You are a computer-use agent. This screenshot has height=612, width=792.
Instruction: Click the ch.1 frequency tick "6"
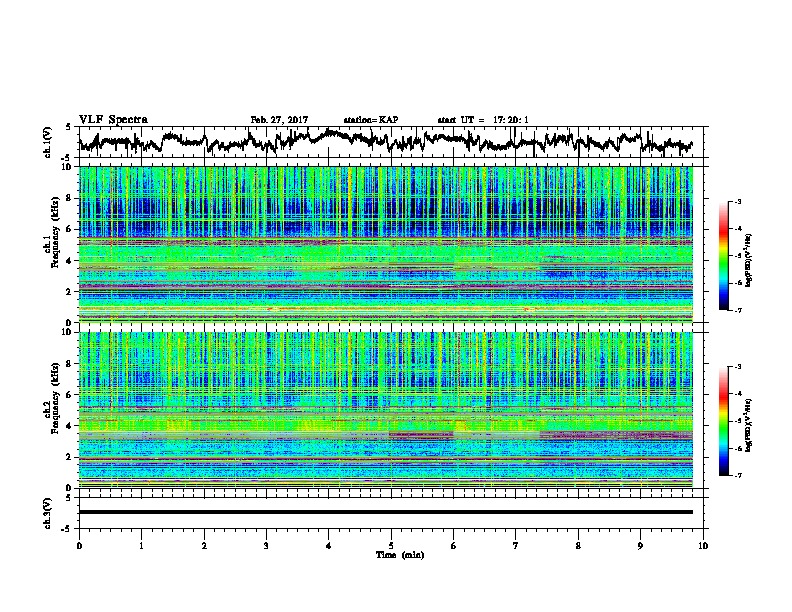(71, 229)
